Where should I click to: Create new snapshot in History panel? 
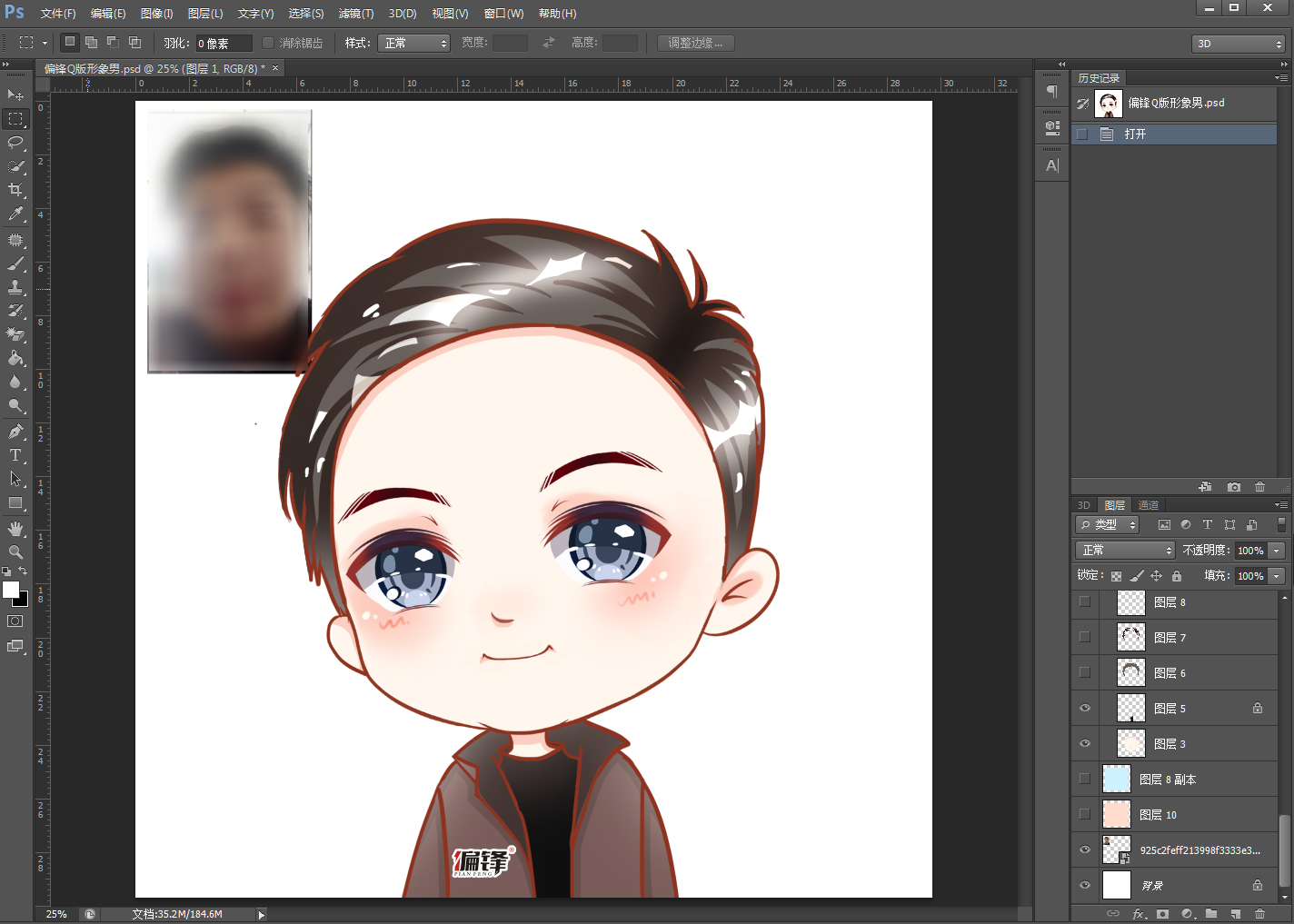tap(1233, 487)
